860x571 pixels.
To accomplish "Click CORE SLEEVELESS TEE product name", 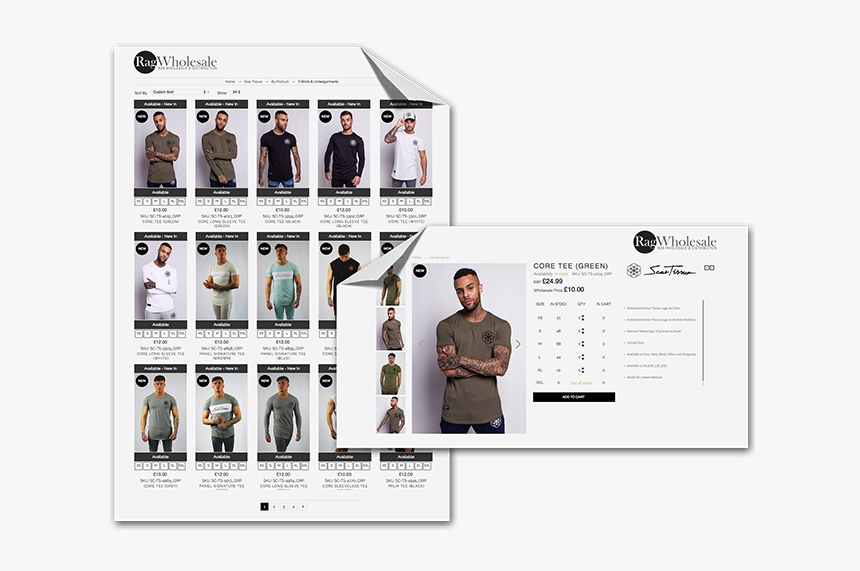I will pyautogui.click(x=344, y=486).
